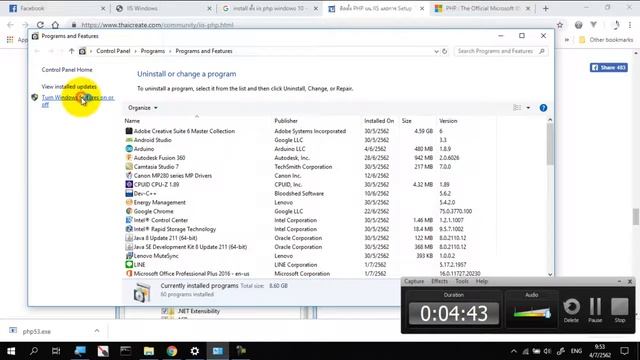Open the recorder Effects menu
Image resolution: width=640 pixels, height=360 pixels.
pos(440,281)
